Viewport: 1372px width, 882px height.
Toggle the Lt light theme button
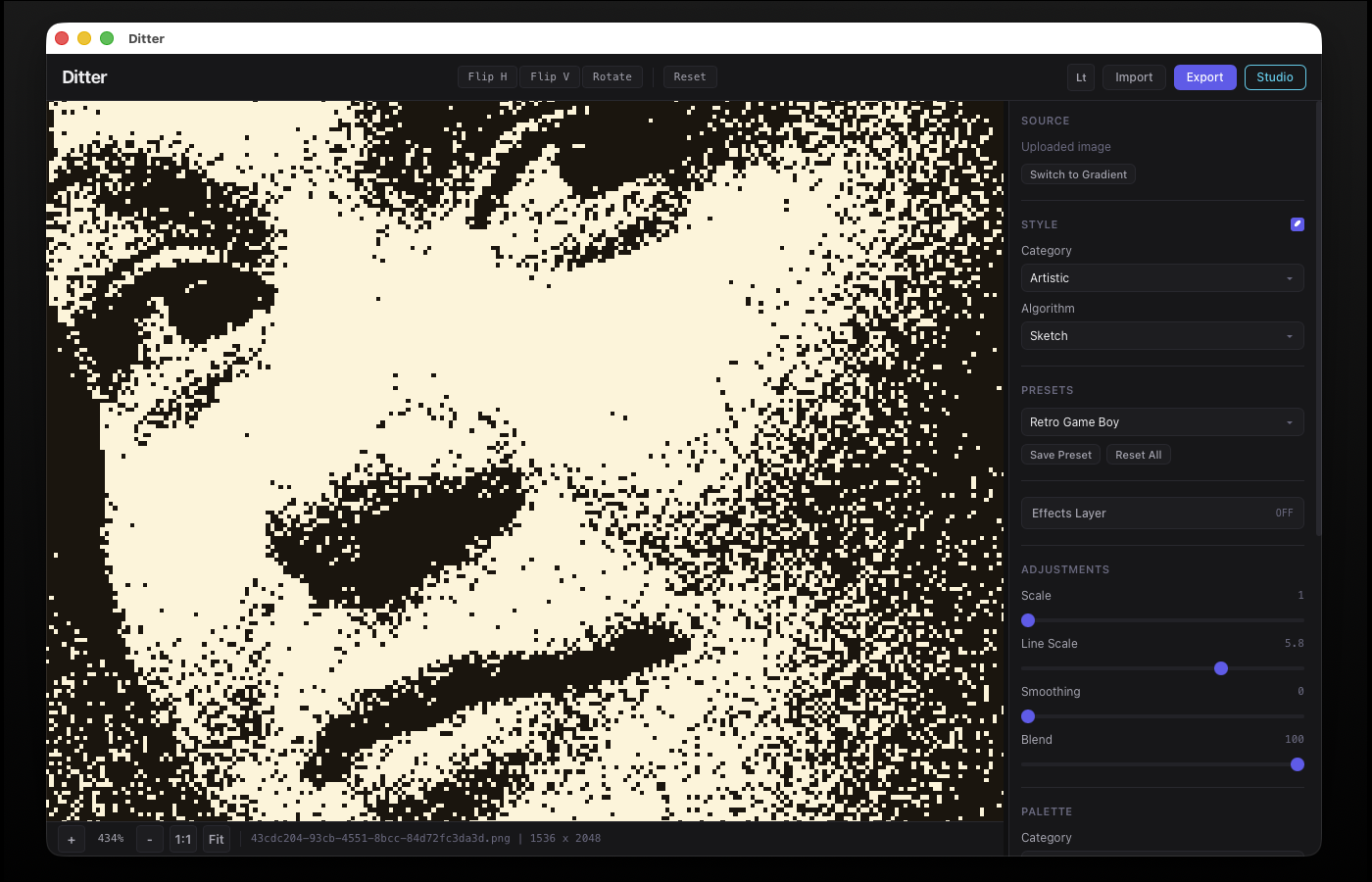pyautogui.click(x=1081, y=77)
